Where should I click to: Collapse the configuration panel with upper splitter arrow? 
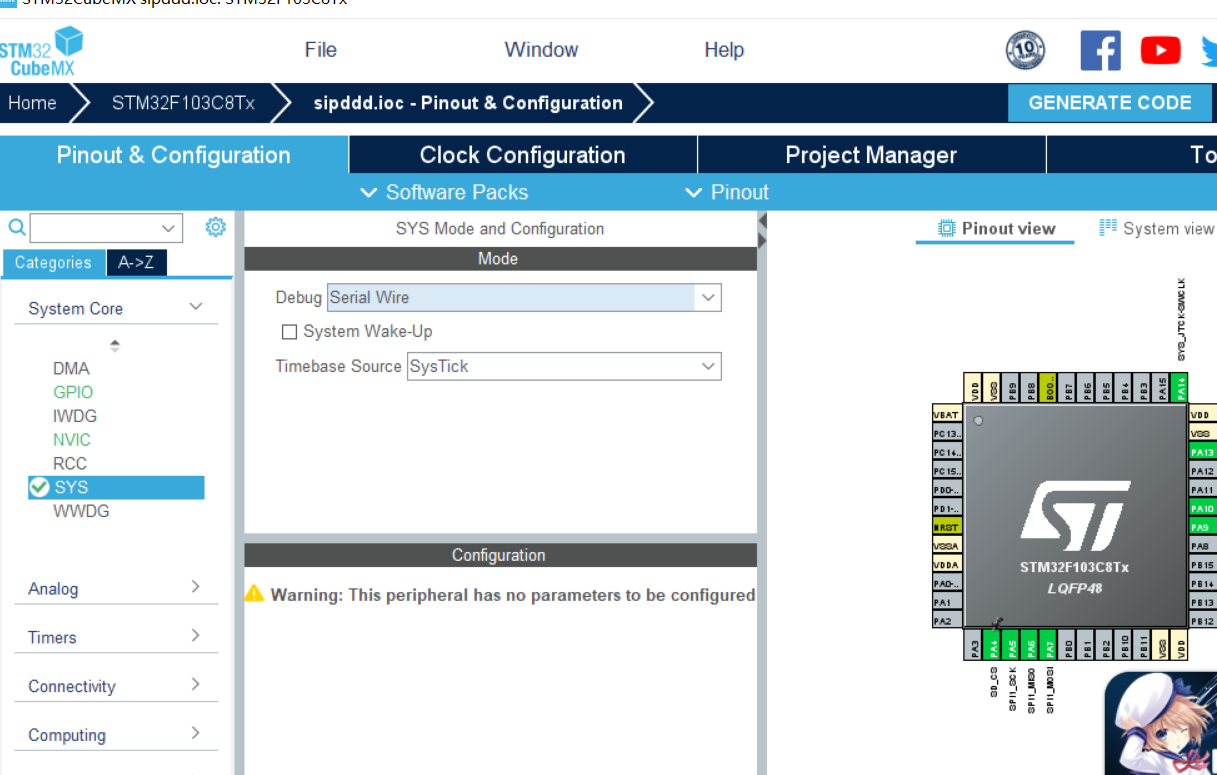point(762,221)
